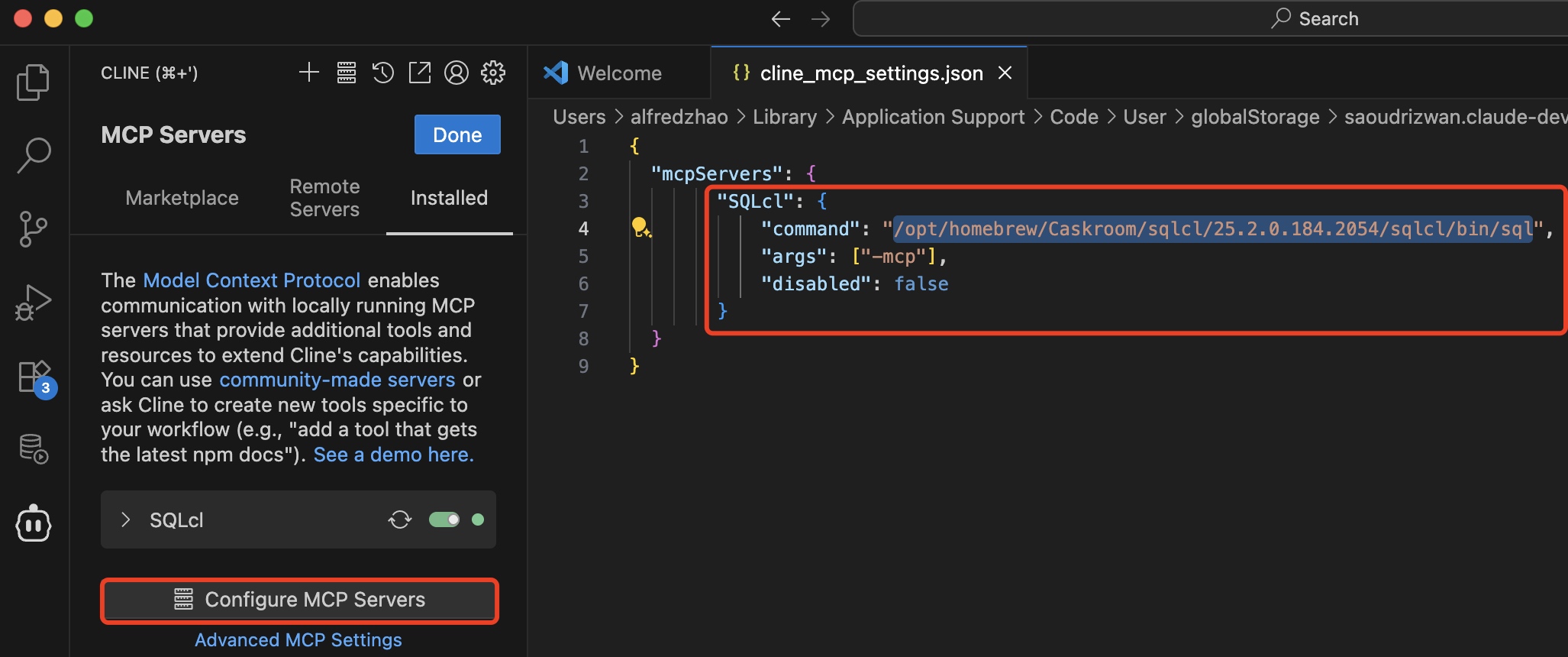Open the Explorer view in activity bar
Viewport: 1568px width, 657px height.
33,82
